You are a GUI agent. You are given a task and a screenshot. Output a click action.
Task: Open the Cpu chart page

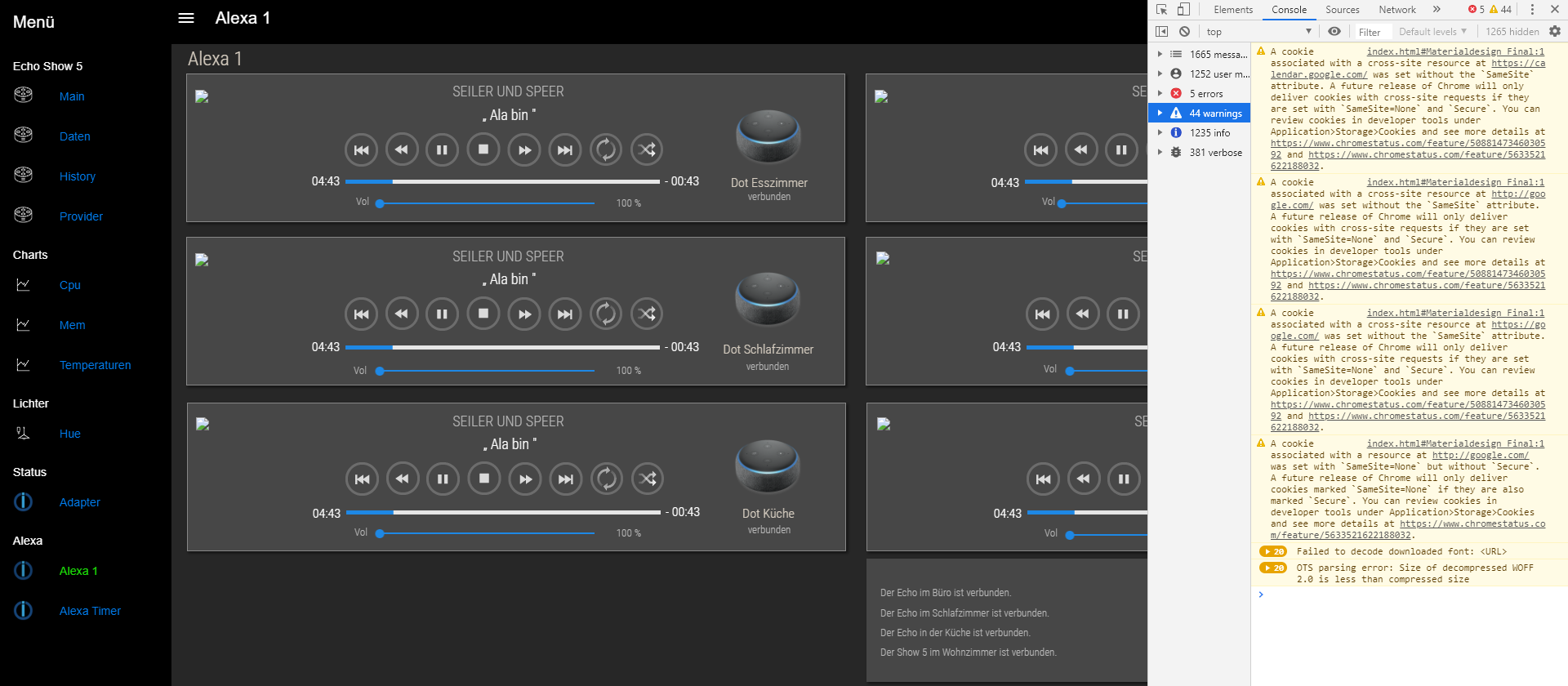pos(69,285)
